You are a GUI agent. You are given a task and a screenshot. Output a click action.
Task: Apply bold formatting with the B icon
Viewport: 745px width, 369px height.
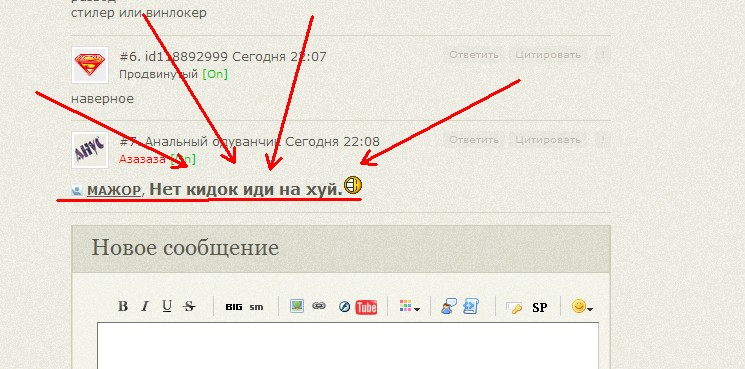pos(123,306)
